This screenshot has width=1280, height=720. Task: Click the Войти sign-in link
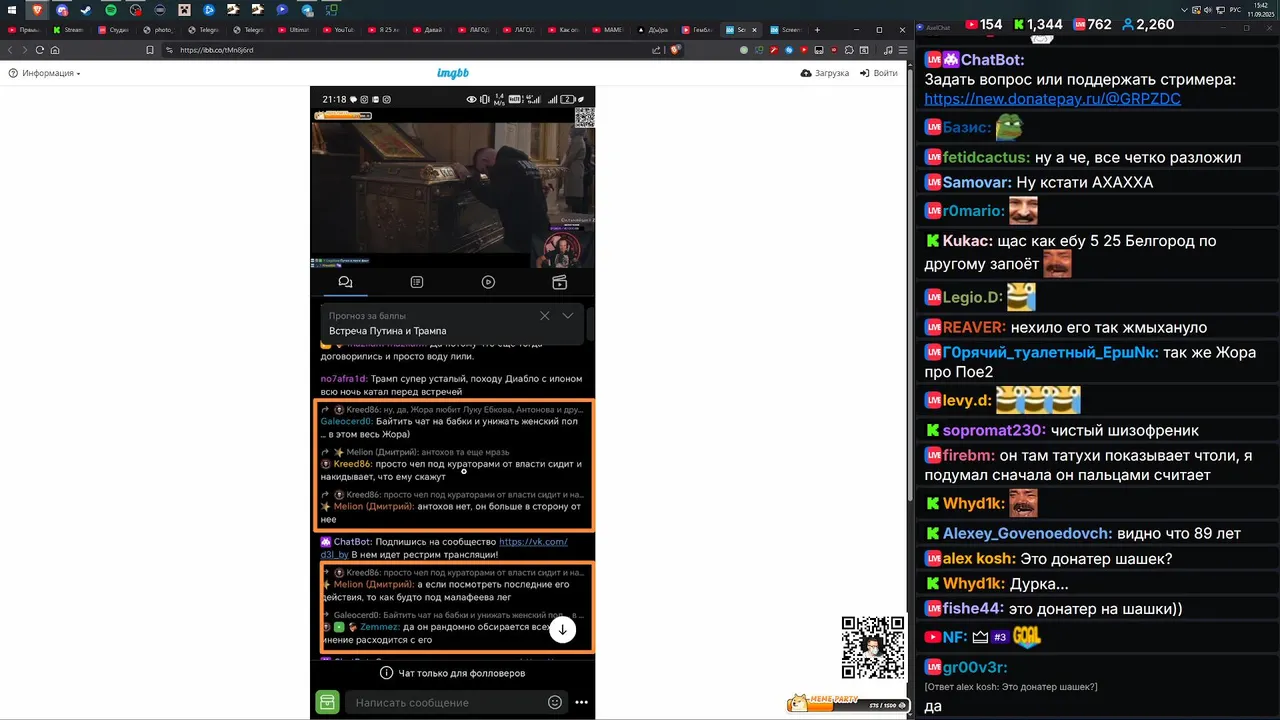tap(879, 73)
